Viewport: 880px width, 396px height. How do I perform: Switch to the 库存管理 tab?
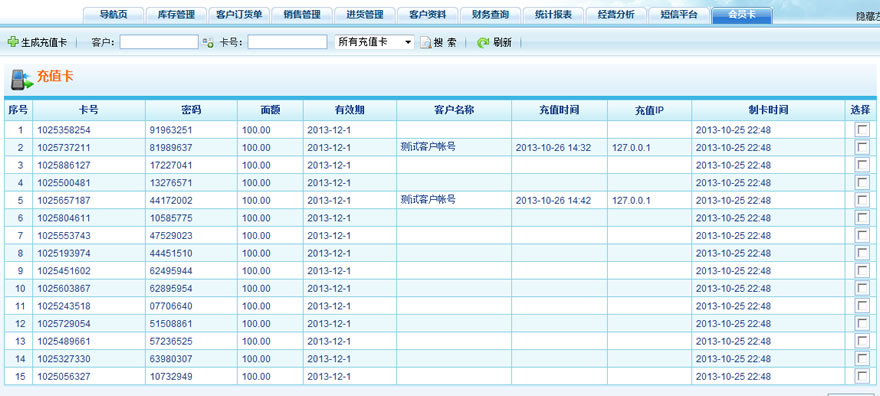click(x=176, y=16)
